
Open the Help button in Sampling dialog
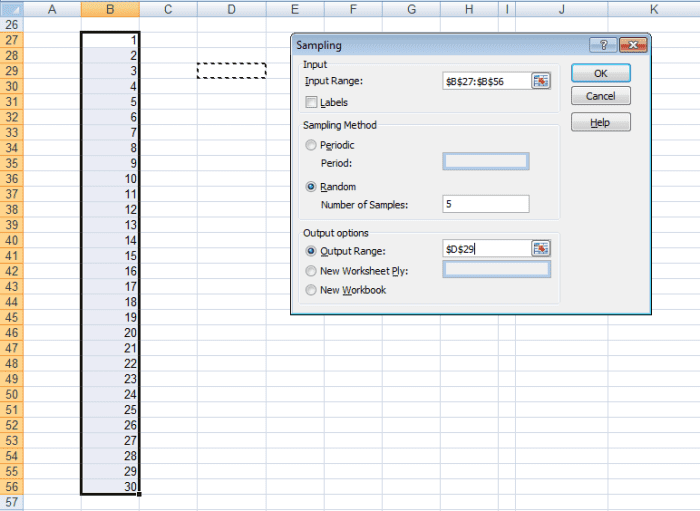tap(601, 122)
